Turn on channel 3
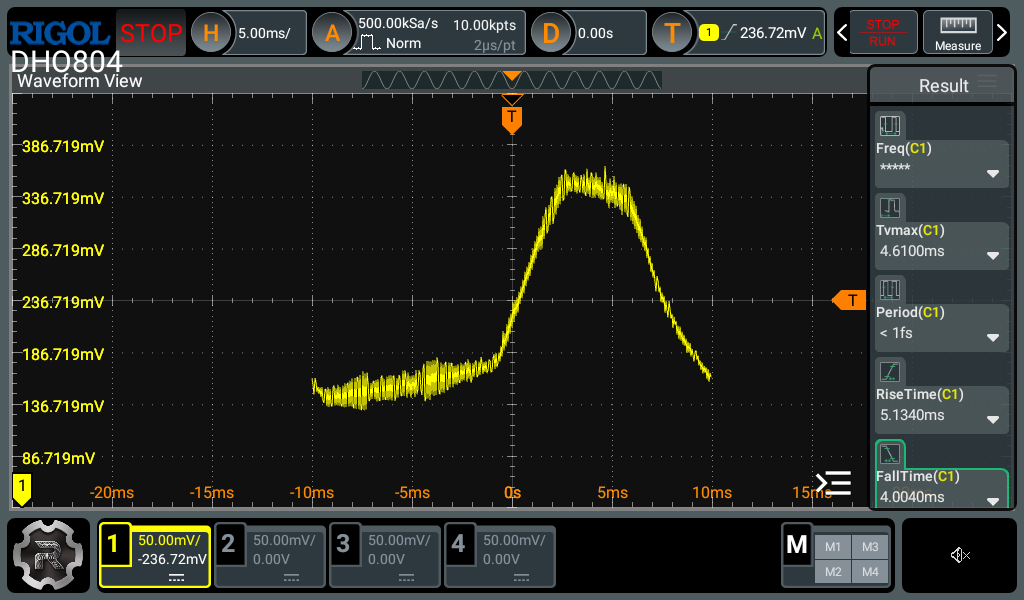Screen dimensions: 1024x600 pos(385,555)
